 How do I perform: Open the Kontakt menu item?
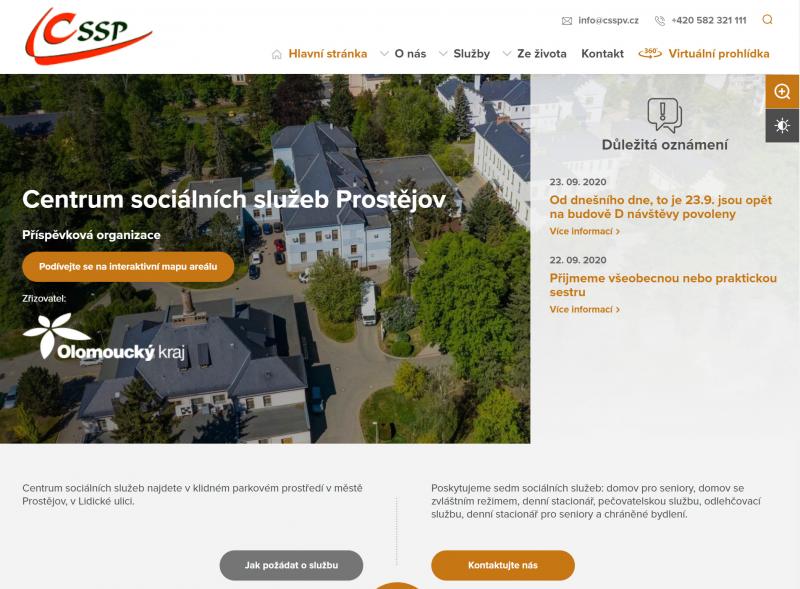[x=603, y=54]
